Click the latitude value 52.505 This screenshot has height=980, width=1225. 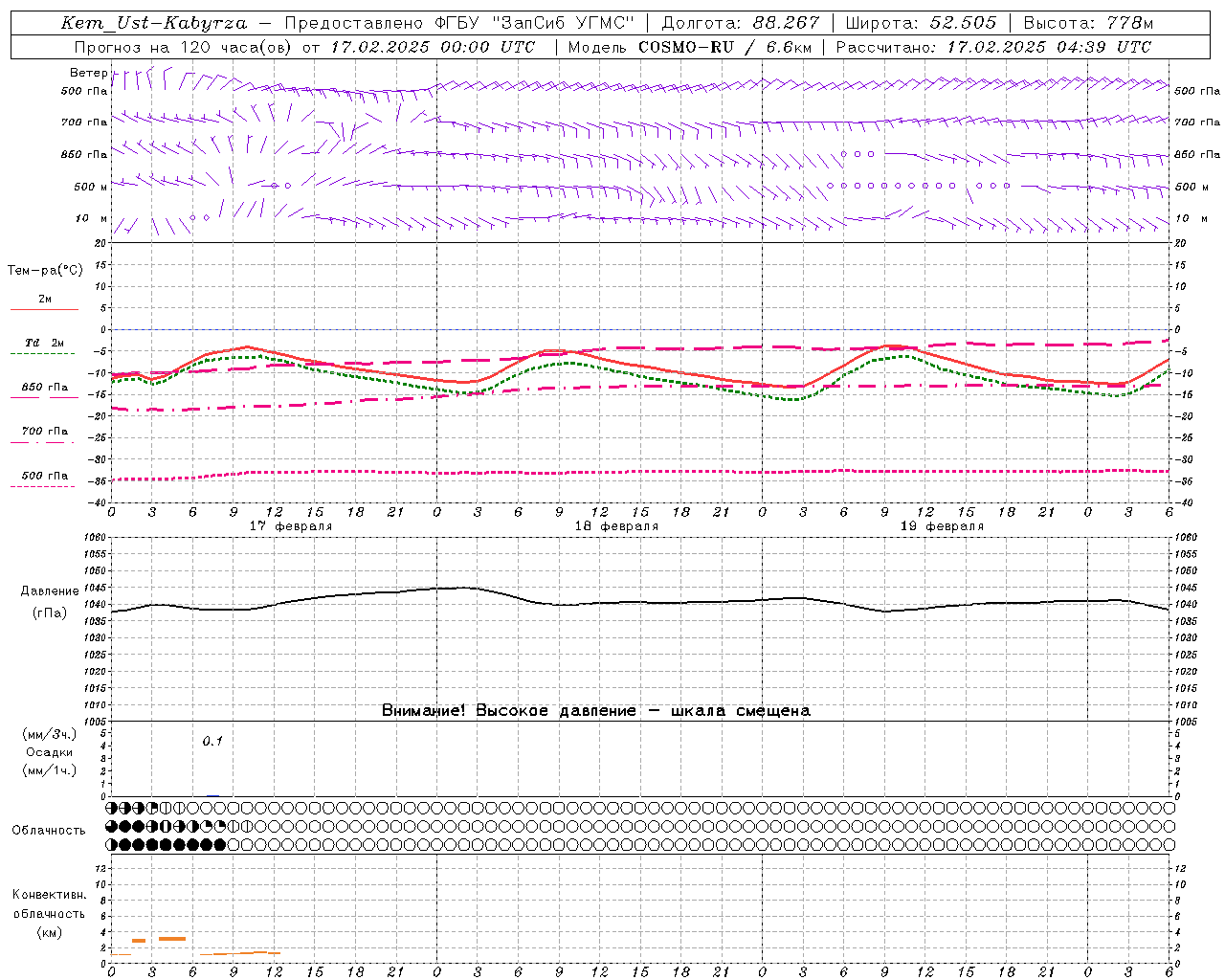click(x=964, y=23)
